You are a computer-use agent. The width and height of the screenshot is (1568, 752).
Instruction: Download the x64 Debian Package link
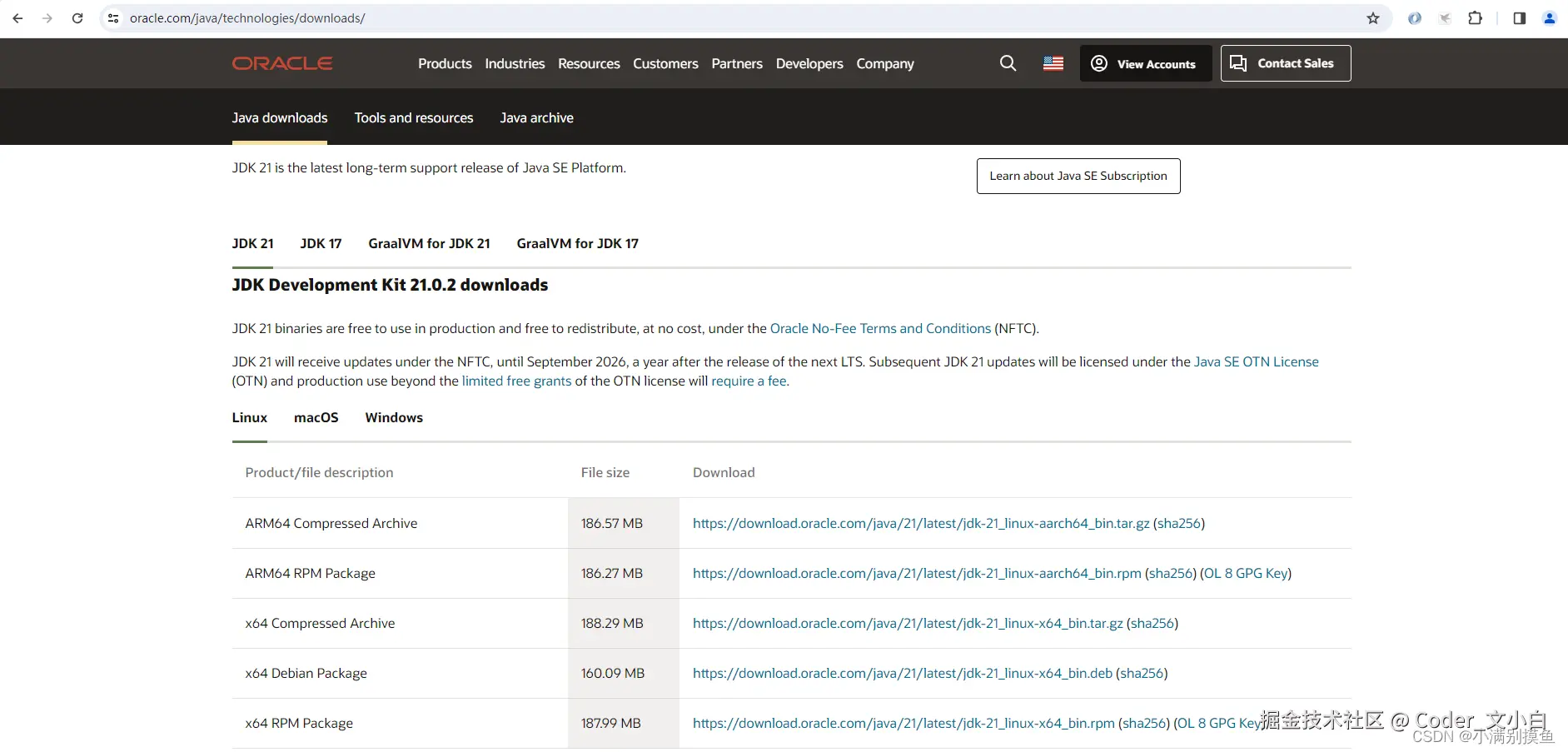click(x=902, y=674)
